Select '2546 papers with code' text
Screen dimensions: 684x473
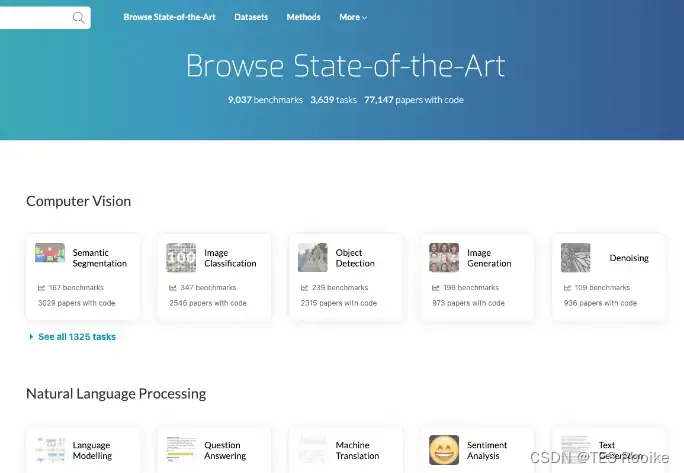tap(208, 303)
